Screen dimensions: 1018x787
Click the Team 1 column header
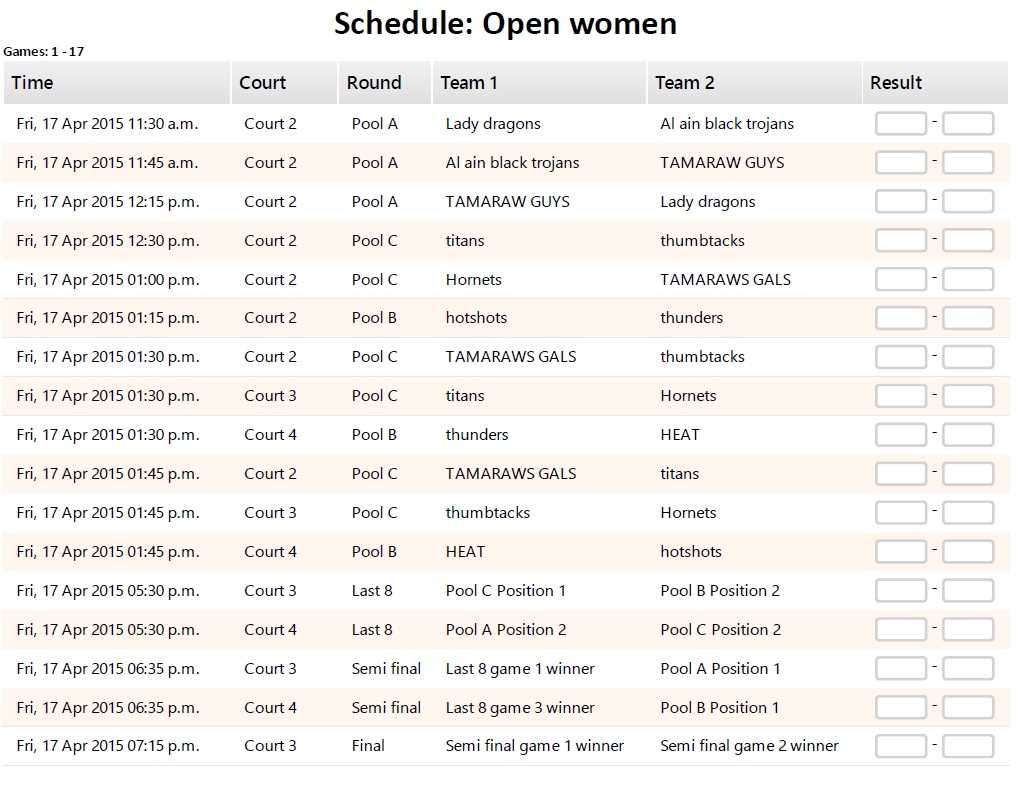click(469, 83)
